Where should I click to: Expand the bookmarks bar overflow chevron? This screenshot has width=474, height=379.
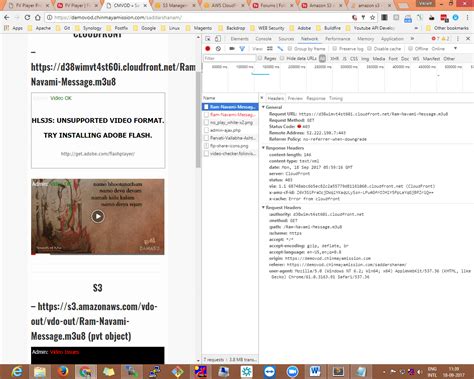point(416,28)
